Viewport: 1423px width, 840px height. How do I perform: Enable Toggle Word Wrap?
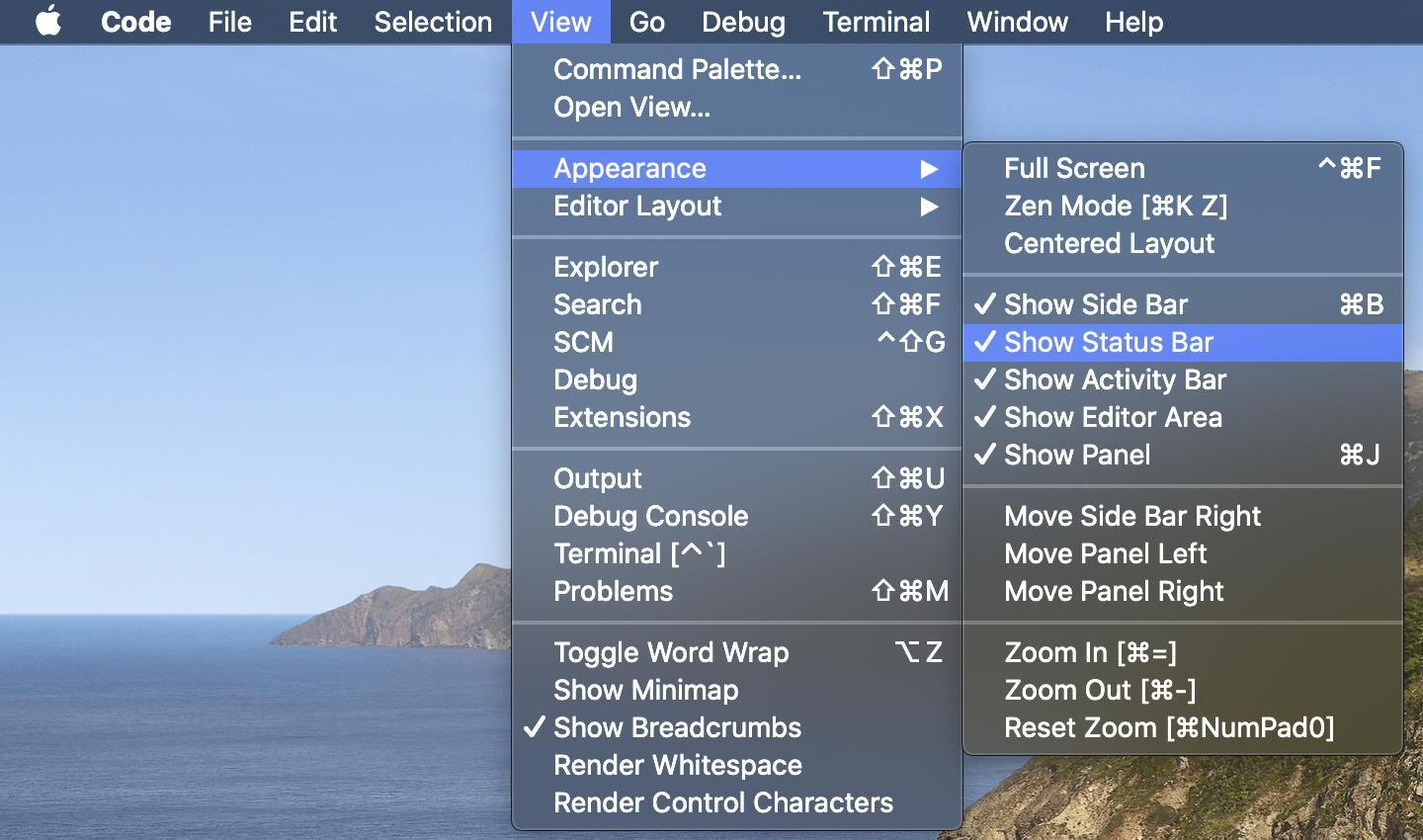[672, 652]
